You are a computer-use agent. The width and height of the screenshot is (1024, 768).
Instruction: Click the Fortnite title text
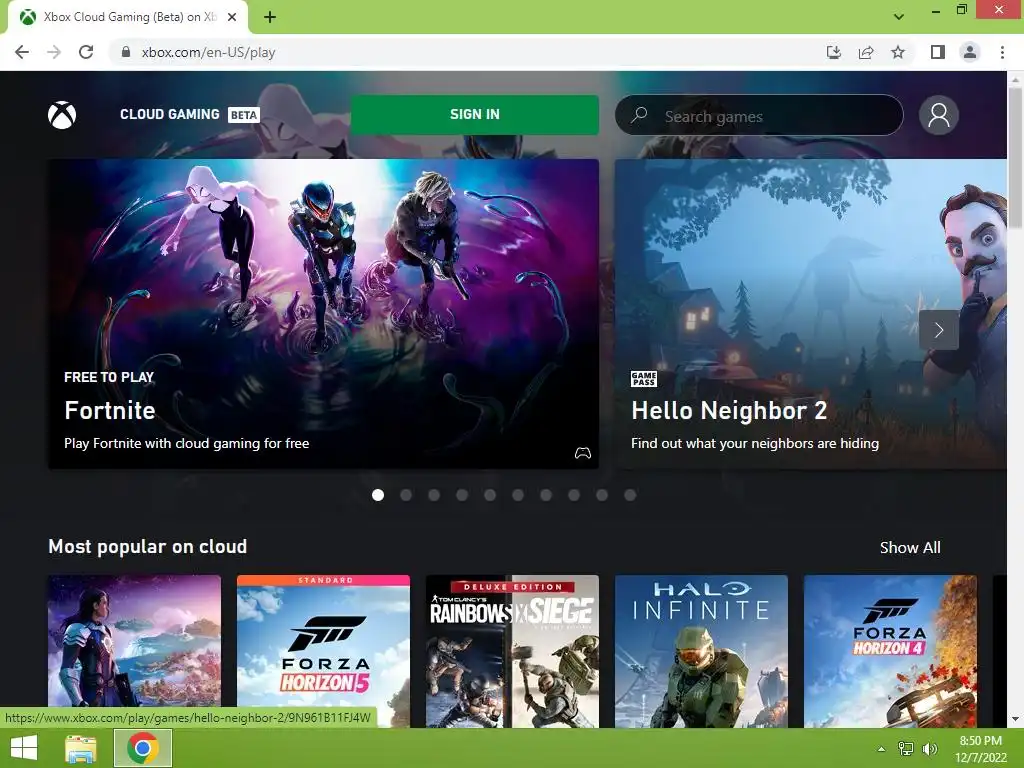tap(110, 410)
